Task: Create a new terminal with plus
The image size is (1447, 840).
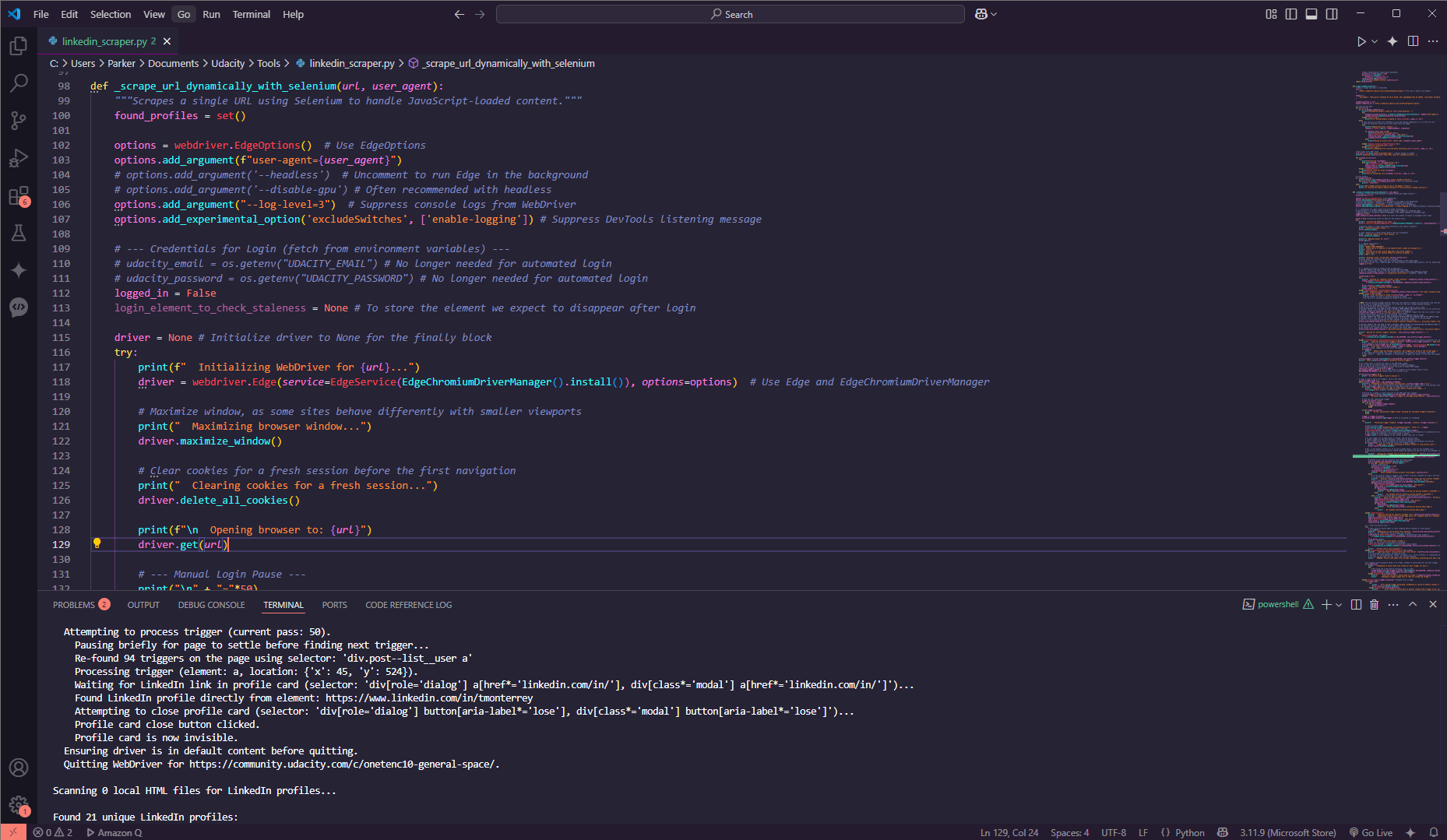Action: [1326, 605]
